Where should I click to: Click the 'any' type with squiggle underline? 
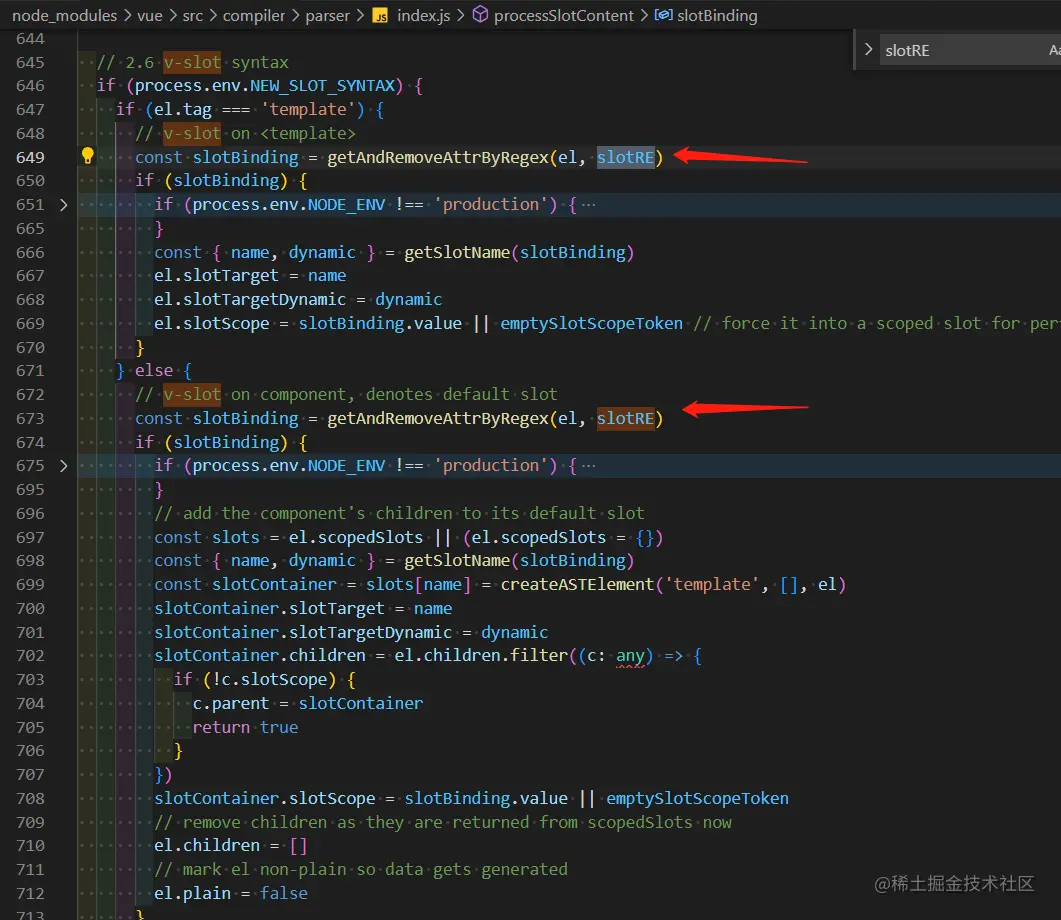[x=631, y=656]
